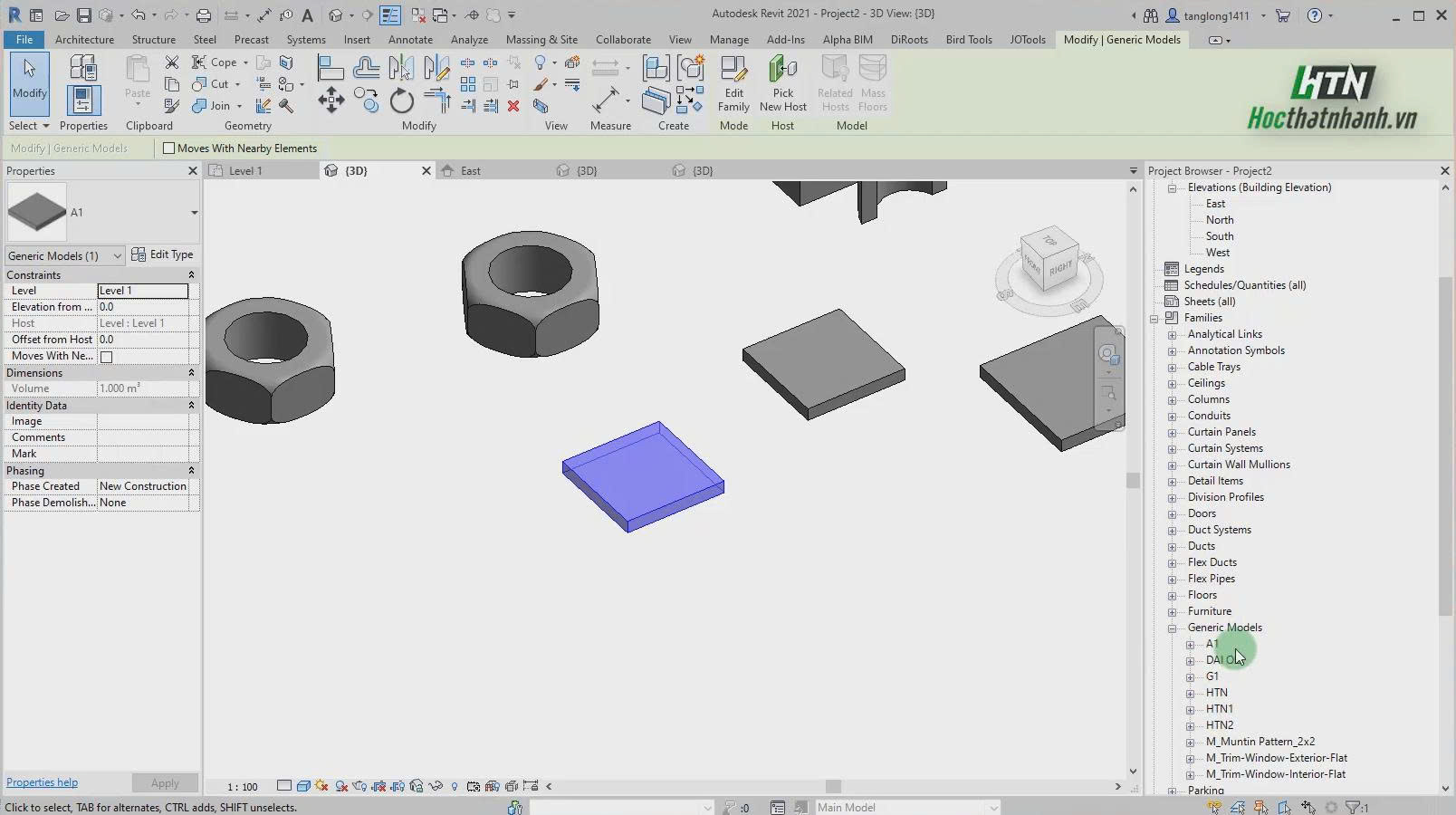Click the horizontal scrollbar of the view

833,787
